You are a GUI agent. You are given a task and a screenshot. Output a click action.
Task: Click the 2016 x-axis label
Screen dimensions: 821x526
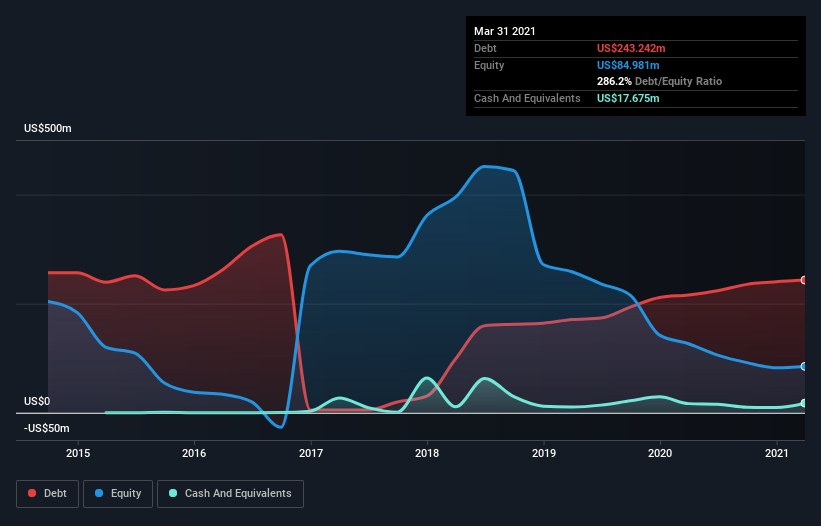tap(194, 453)
